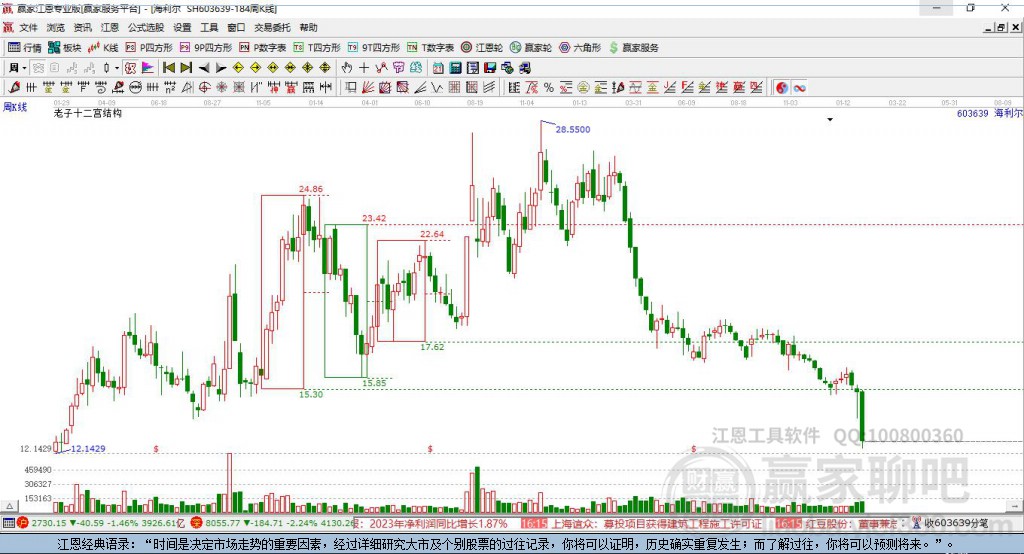The height and width of the screenshot is (554, 1024).
Task: Select the crosshair cursor tool
Action: click(x=364, y=67)
